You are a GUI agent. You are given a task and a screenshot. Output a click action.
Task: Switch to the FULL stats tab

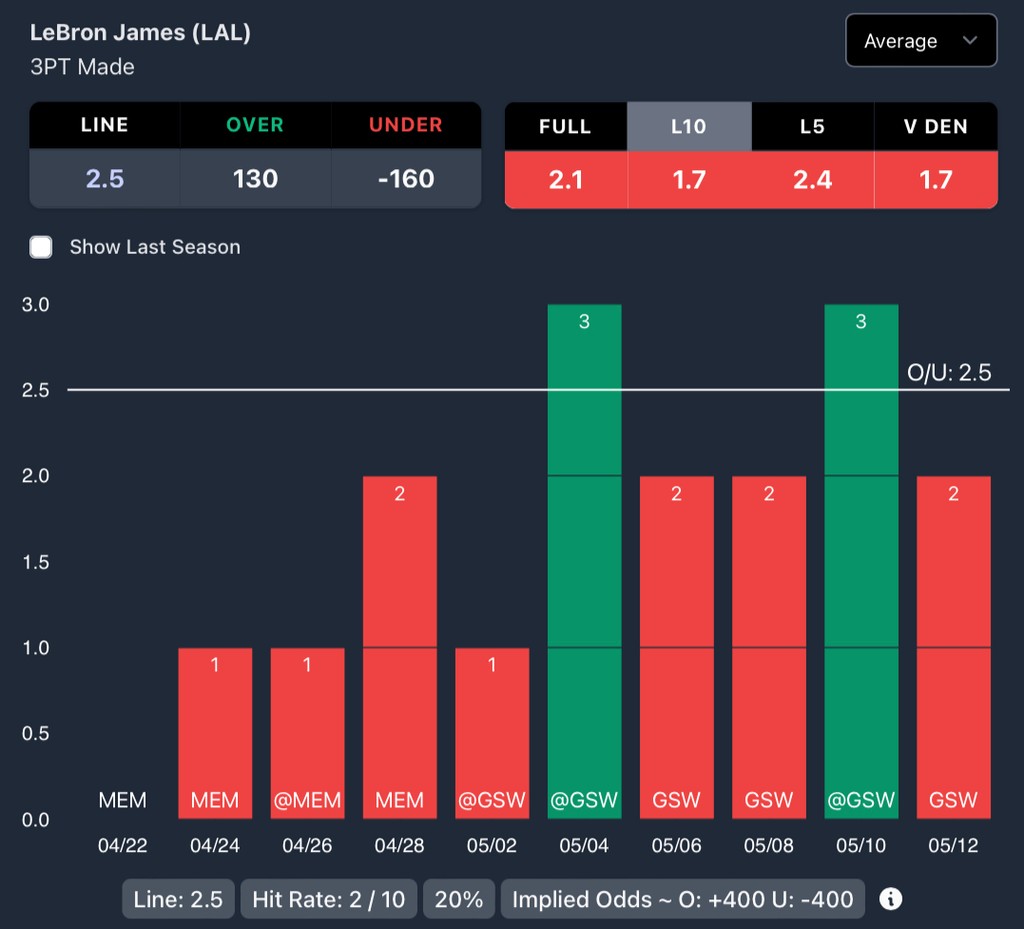[x=566, y=126]
